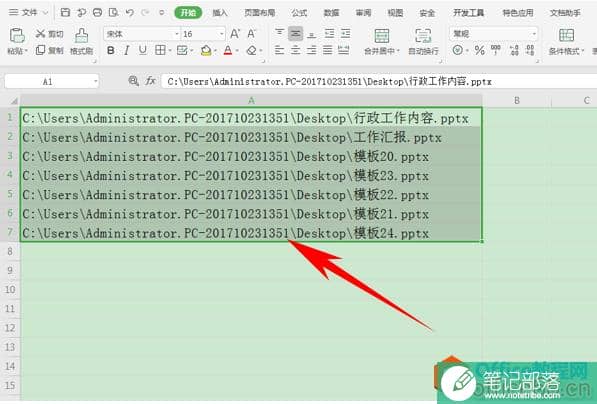
Task: Open the Formulas ribbon tab
Action: (x=299, y=13)
